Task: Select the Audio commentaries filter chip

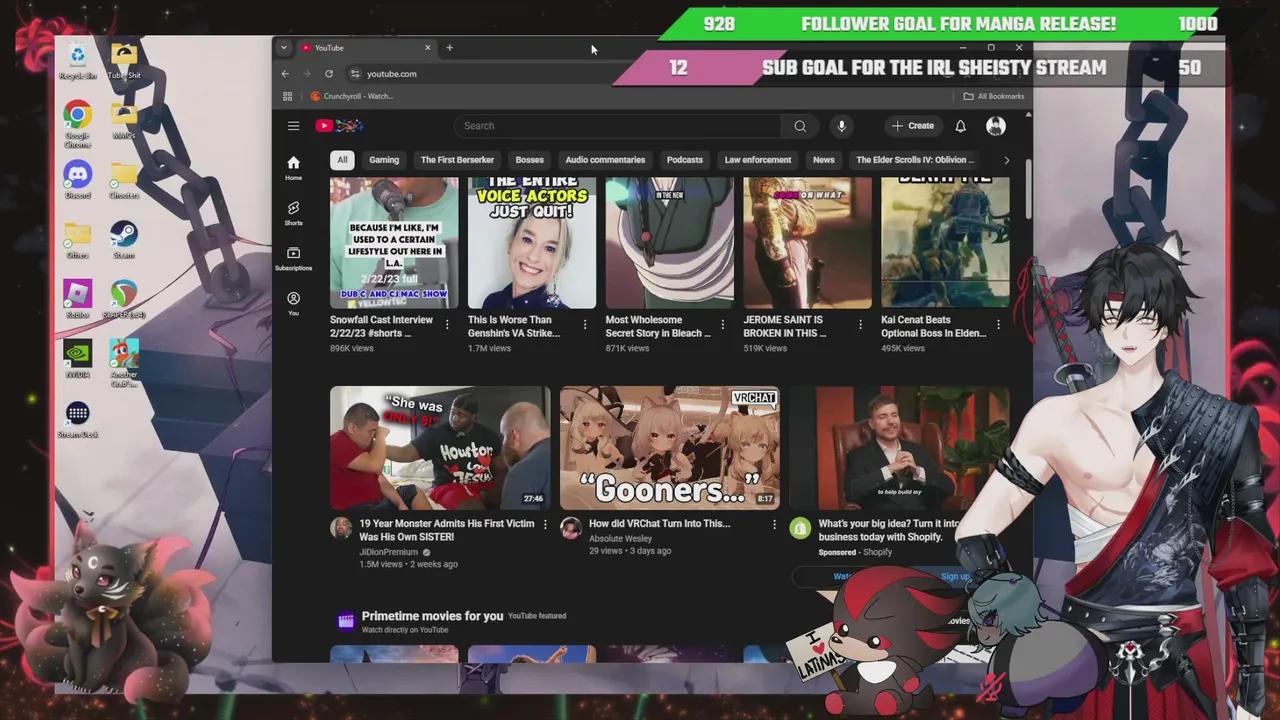Action: click(x=605, y=160)
